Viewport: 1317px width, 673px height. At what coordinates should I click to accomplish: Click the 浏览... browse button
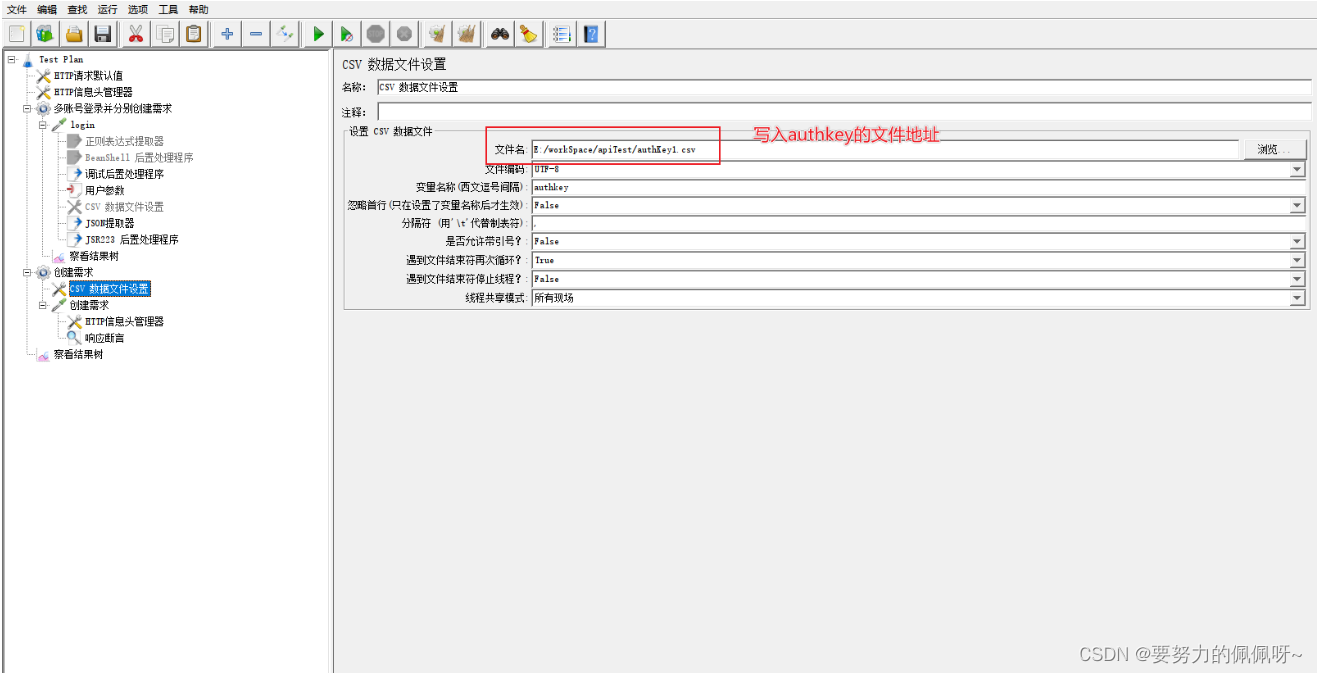(x=1275, y=149)
